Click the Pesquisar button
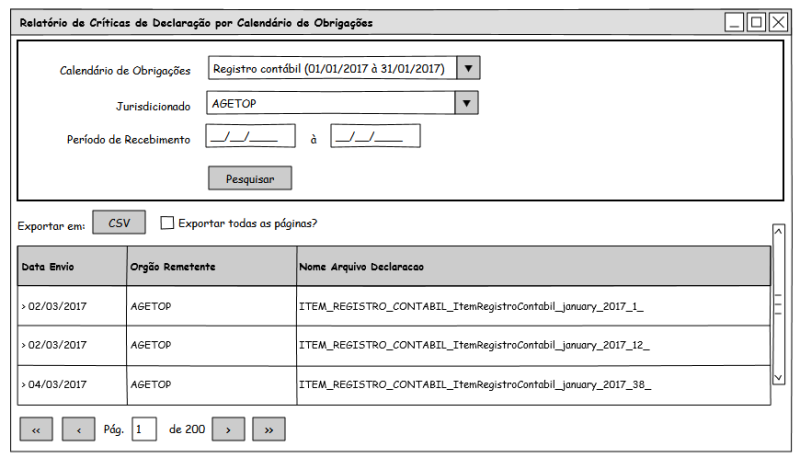Screen dimensions: 800x469 point(249,178)
